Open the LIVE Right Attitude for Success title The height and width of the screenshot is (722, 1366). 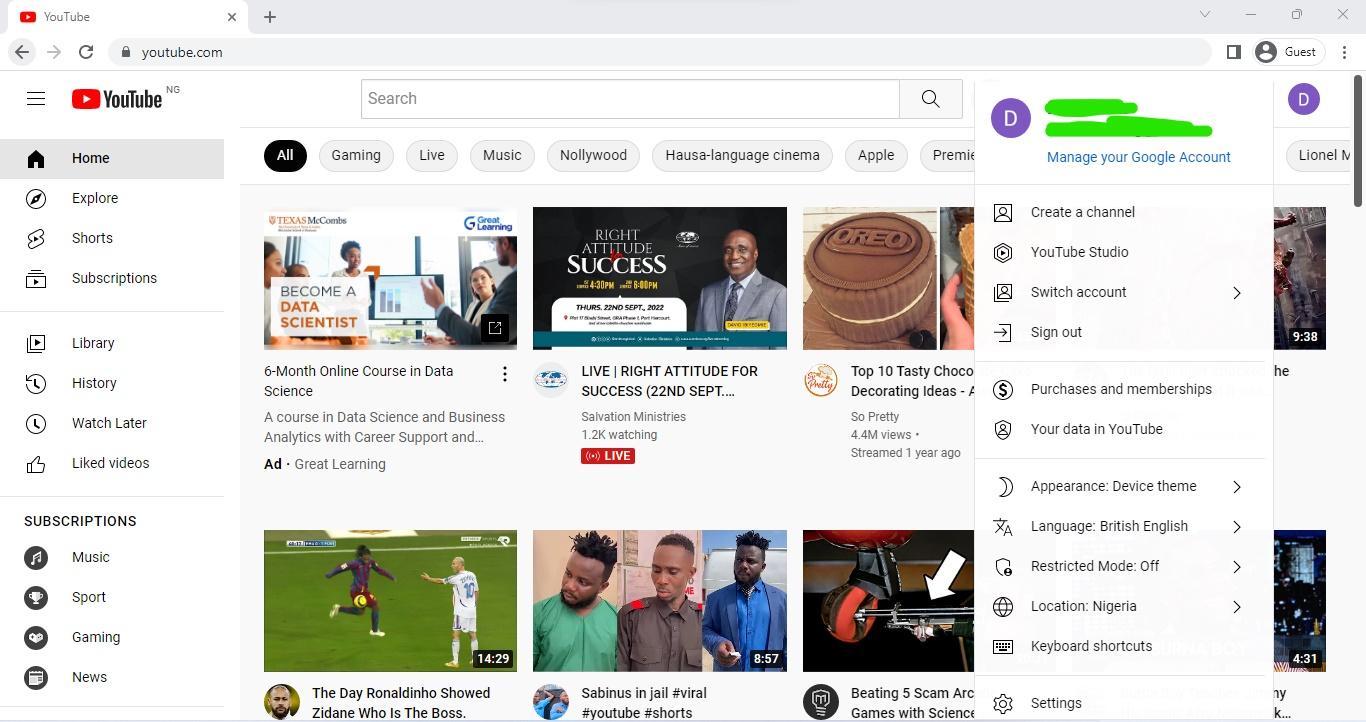pos(670,381)
